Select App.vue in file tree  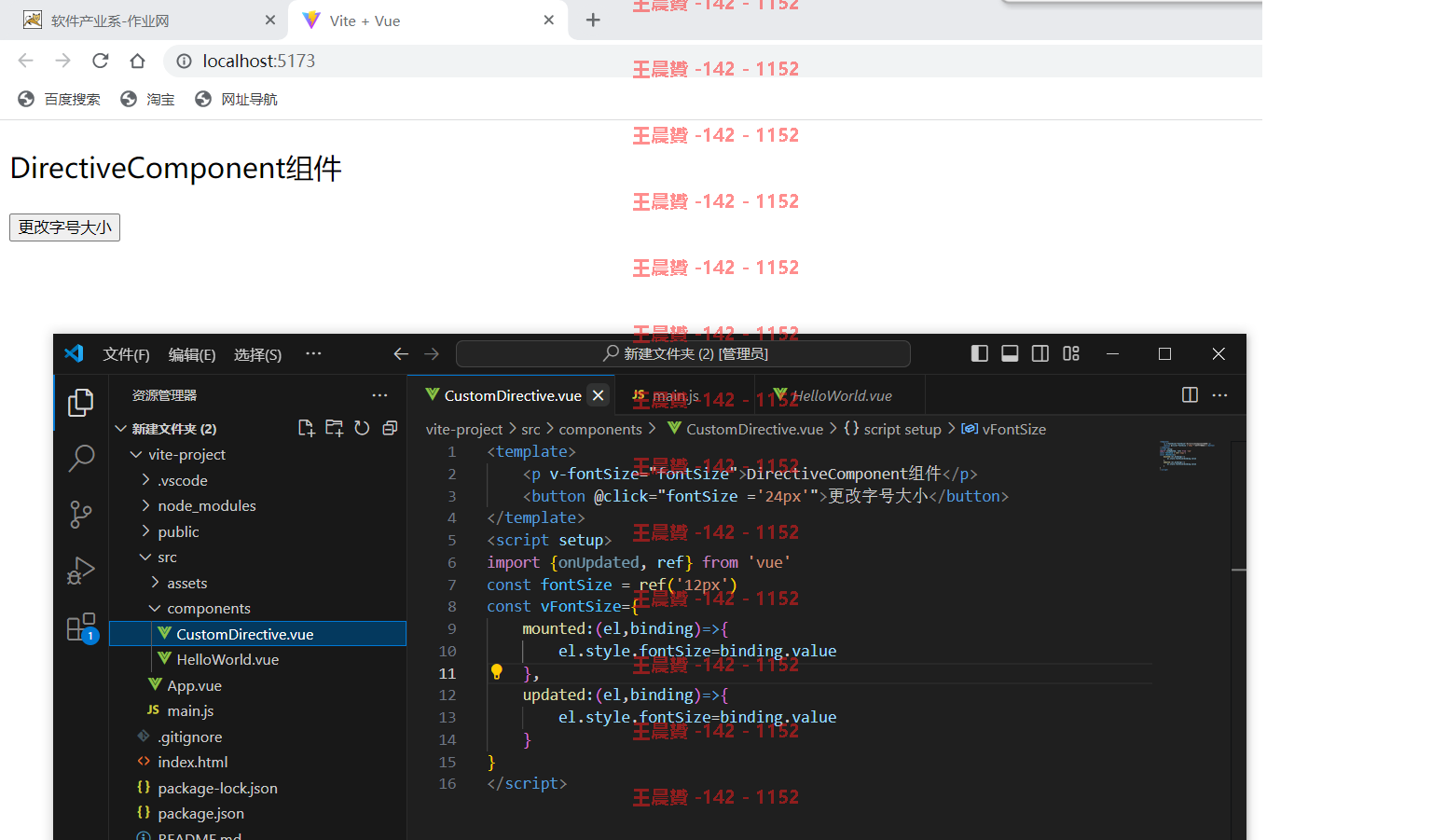pos(258,685)
